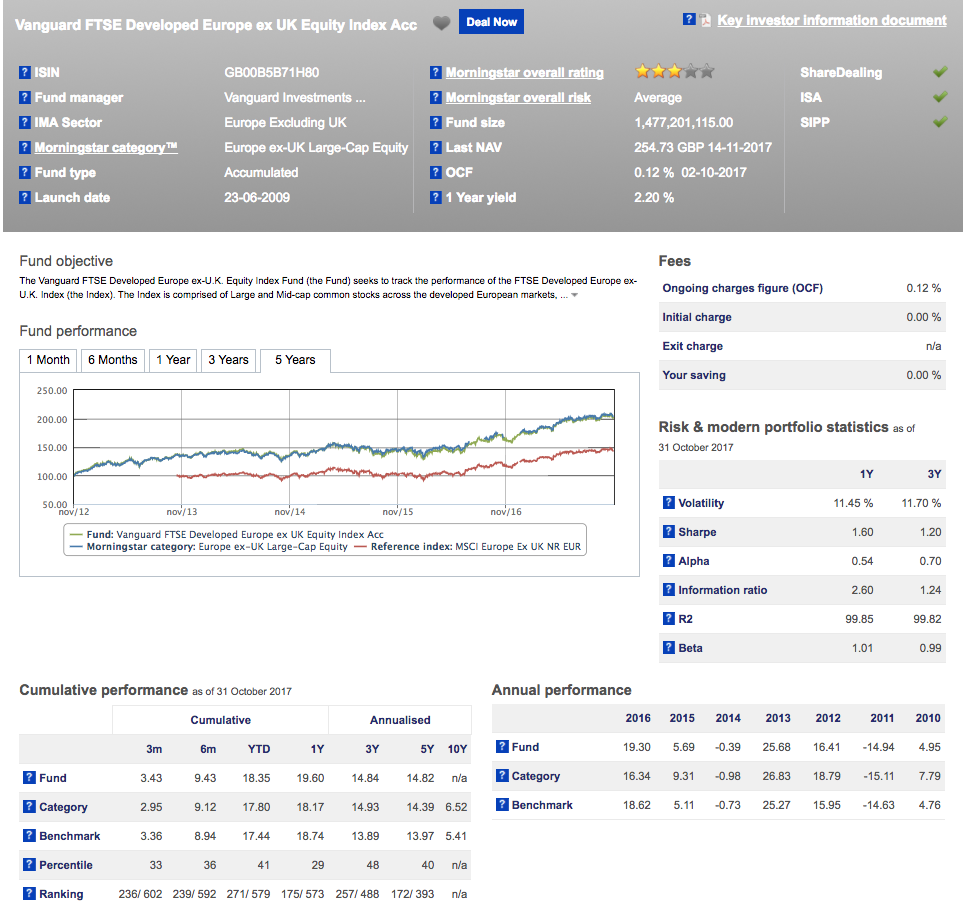Click the help icon beside Percentile row
967x908 pixels.
pyautogui.click(x=29, y=865)
